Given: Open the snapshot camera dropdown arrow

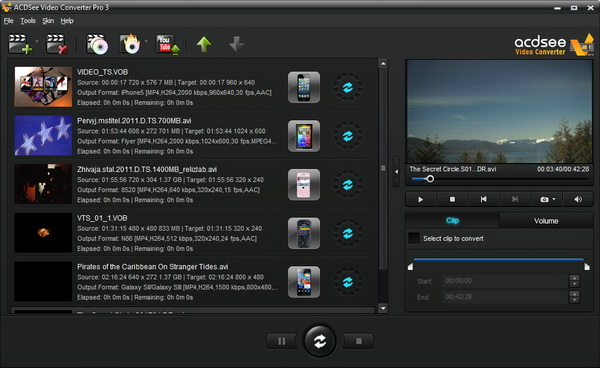Looking at the screenshot, I should [554, 199].
